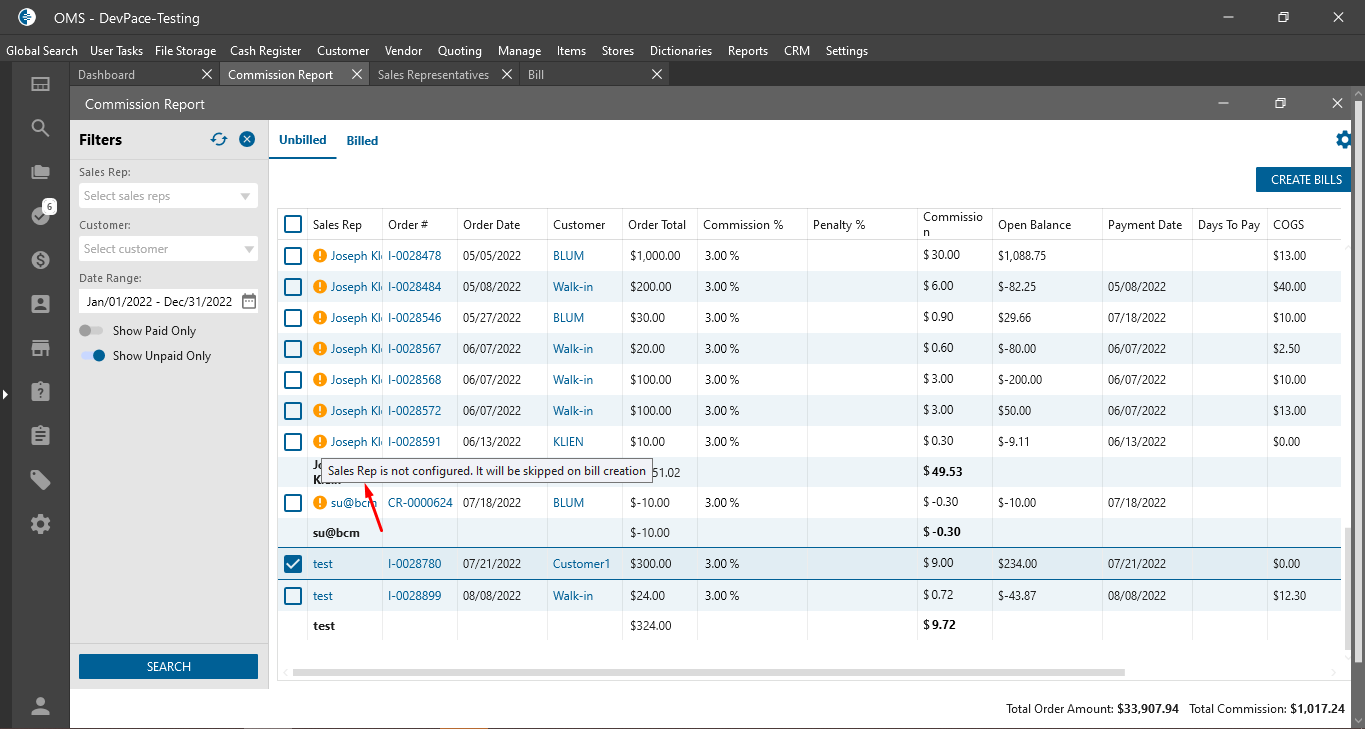Switch to the Billed tab
The width and height of the screenshot is (1365, 729).
tap(362, 141)
